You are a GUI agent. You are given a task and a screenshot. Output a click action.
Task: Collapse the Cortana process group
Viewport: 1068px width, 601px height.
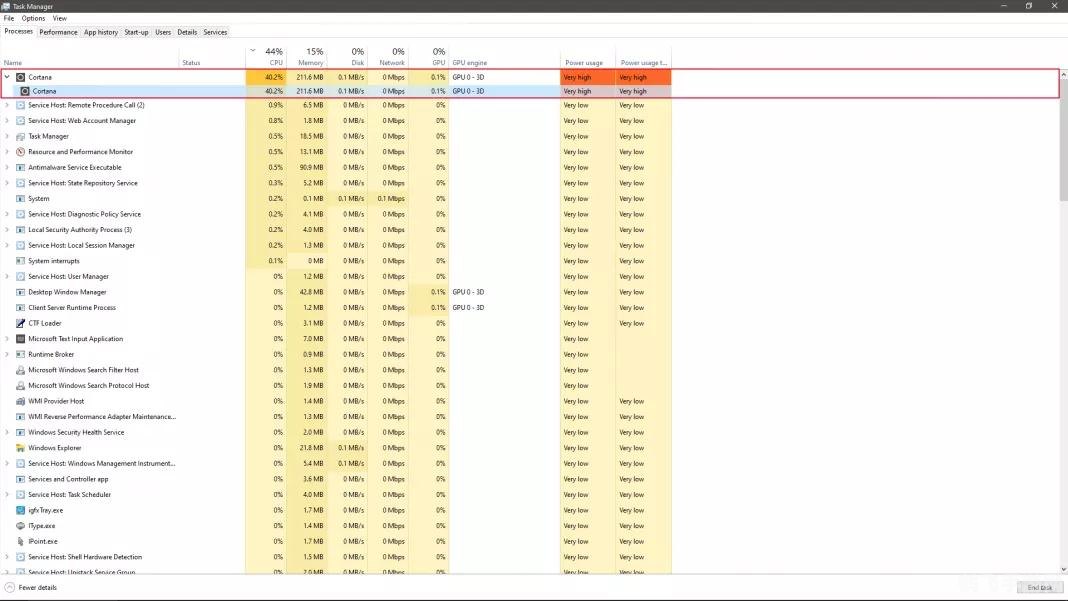7,77
